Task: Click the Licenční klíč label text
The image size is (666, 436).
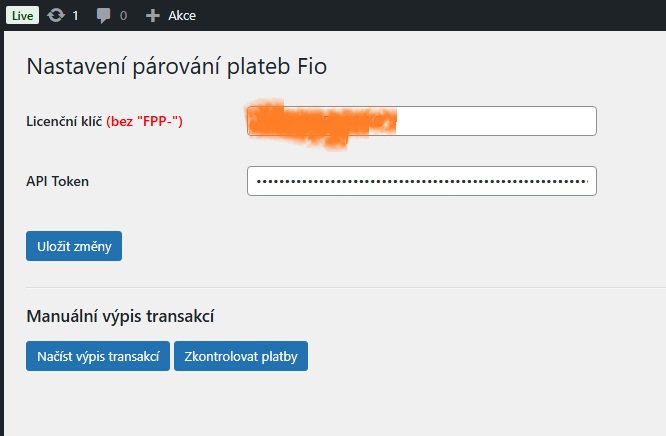Action: point(64,121)
